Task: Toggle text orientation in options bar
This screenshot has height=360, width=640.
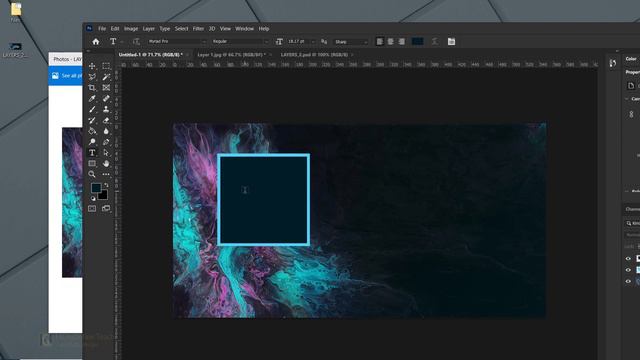Action: tap(136, 42)
